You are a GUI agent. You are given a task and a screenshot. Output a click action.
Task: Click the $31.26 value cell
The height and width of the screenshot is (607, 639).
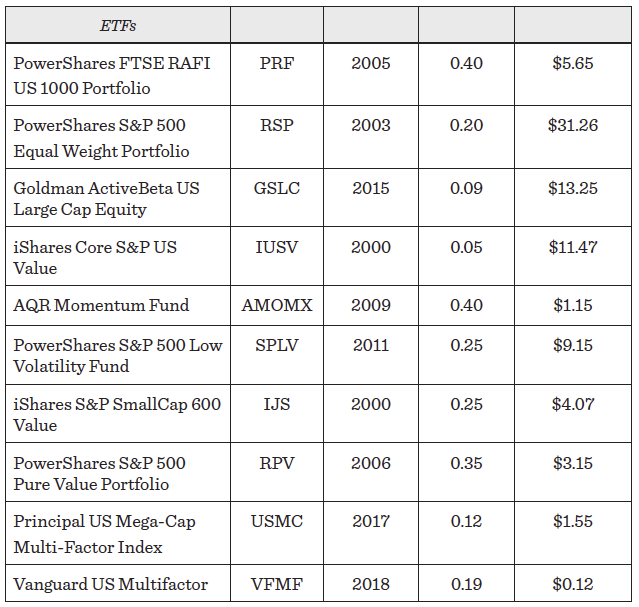pyautogui.click(x=573, y=126)
